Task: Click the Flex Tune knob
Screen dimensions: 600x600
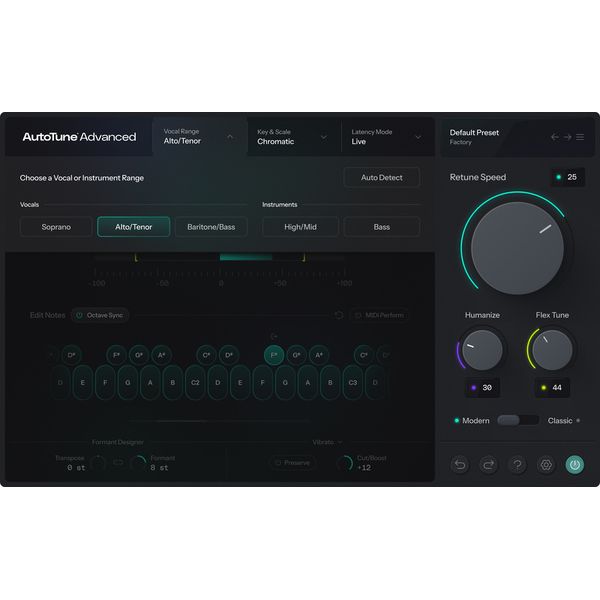Action: pyautogui.click(x=552, y=350)
